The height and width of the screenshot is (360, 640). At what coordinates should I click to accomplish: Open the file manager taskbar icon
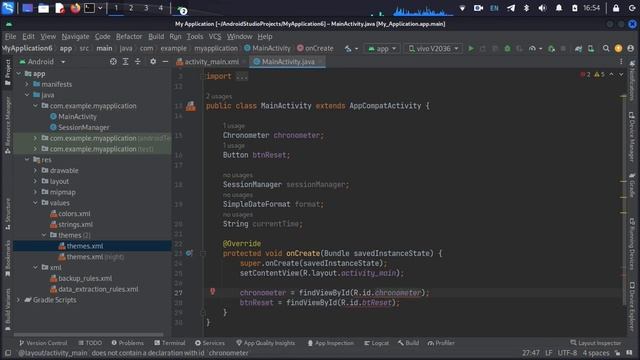click(x=43, y=8)
